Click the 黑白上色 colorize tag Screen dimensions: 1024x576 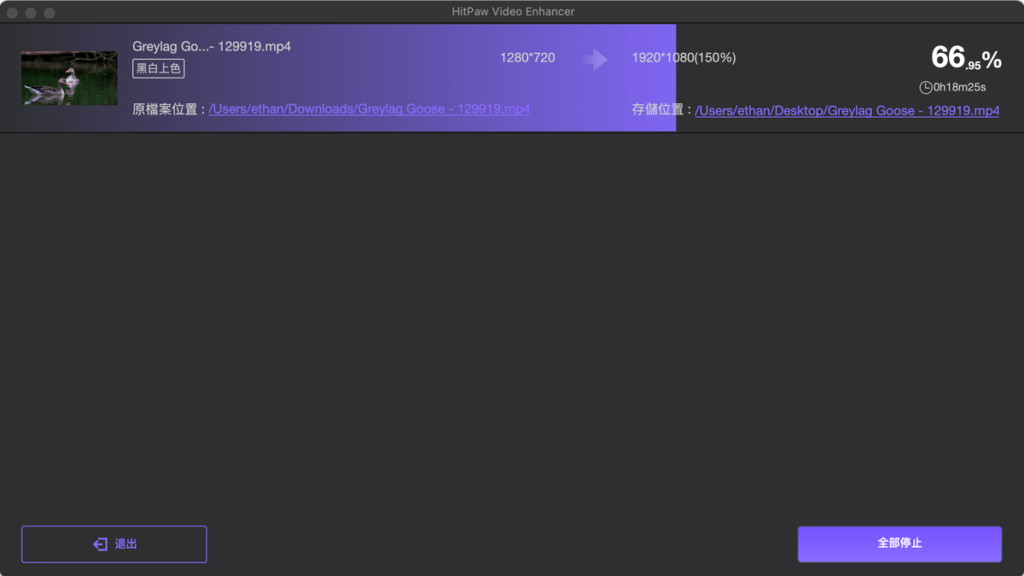click(x=158, y=69)
